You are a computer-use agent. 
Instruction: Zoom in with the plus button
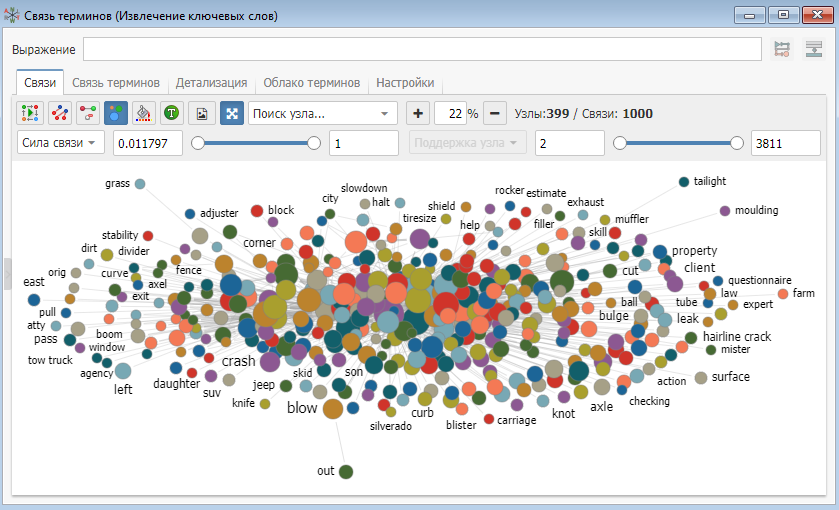tap(417, 113)
